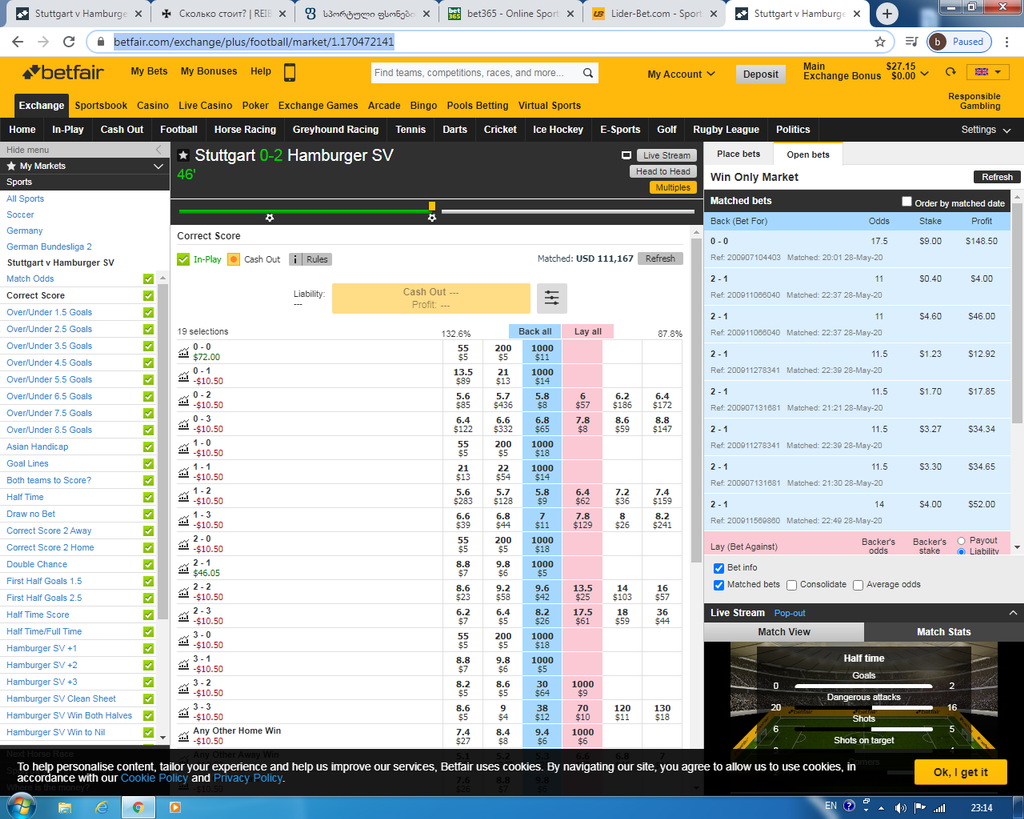Viewport: 1024px width, 819px height.
Task: Open Horse Racing in the navigation bar
Action: pos(245,130)
